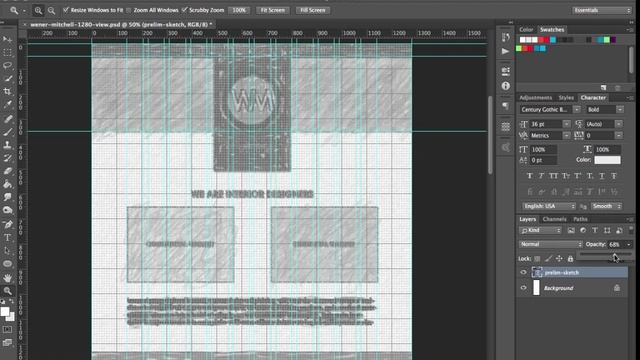
Task: Open the Kind layer filter dropdown
Action: [x=540, y=231]
